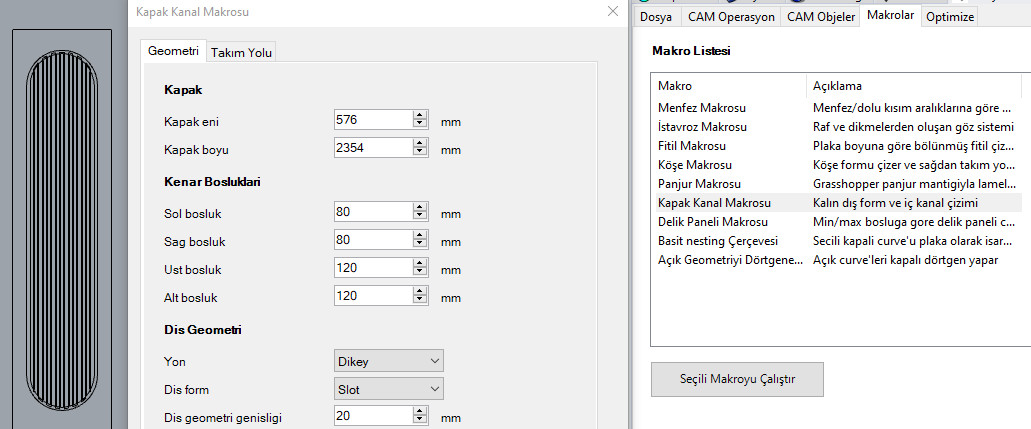
Task: Open the CAM Objeler tab
Action: (821, 17)
